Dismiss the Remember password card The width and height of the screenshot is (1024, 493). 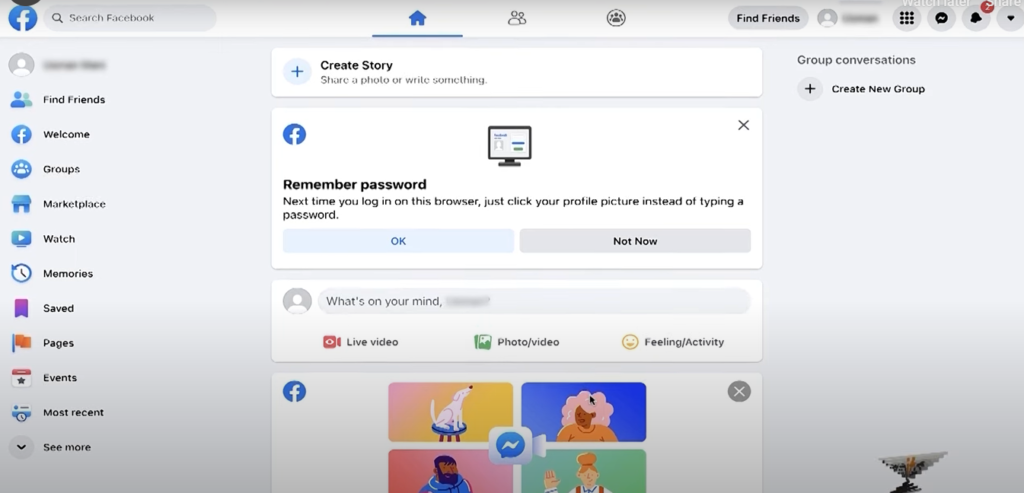(743, 125)
